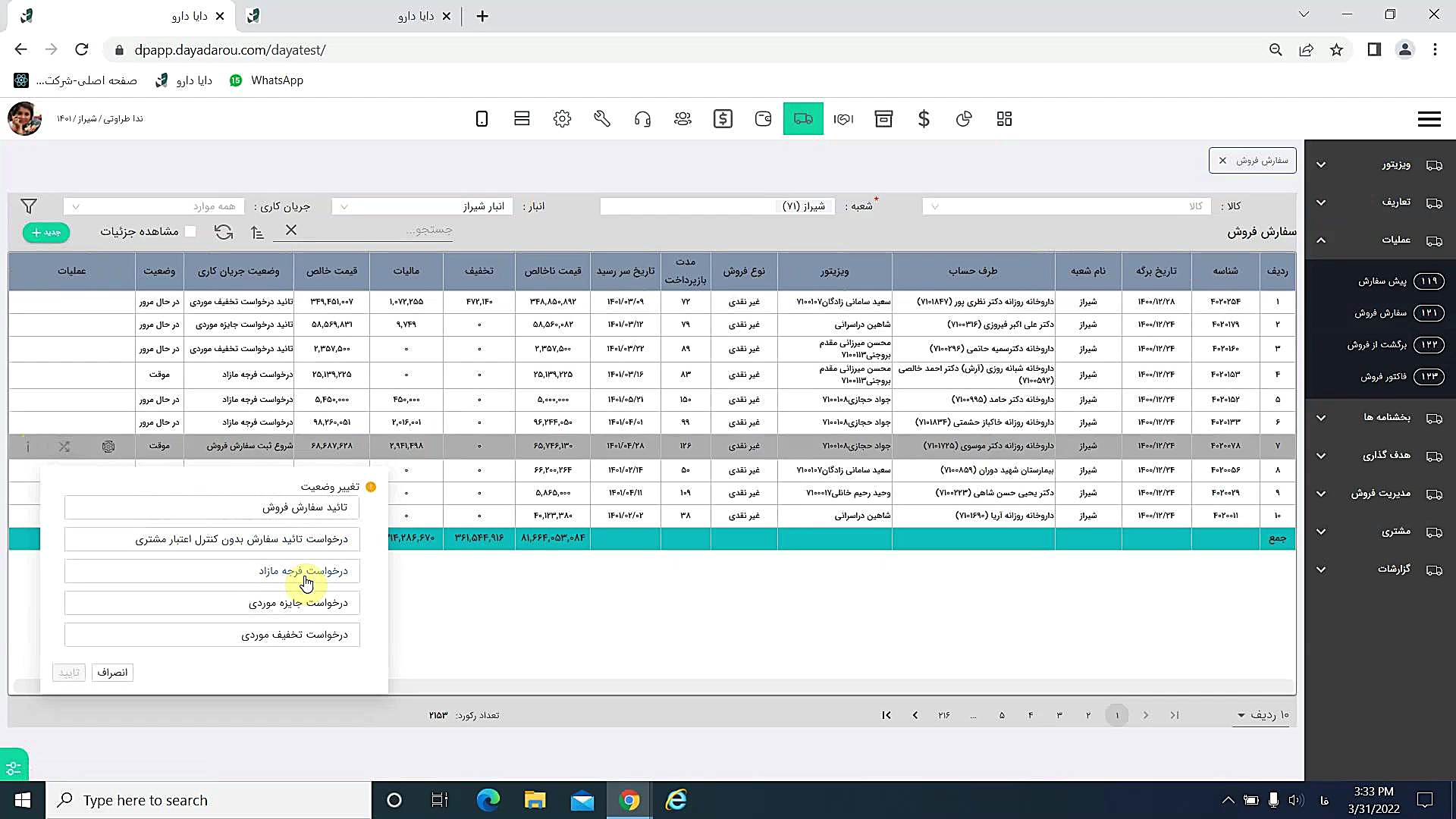Image resolution: width=1456 pixels, height=819 pixels.
Task: Click the wallet icon in top toolbar
Action: [x=763, y=118]
